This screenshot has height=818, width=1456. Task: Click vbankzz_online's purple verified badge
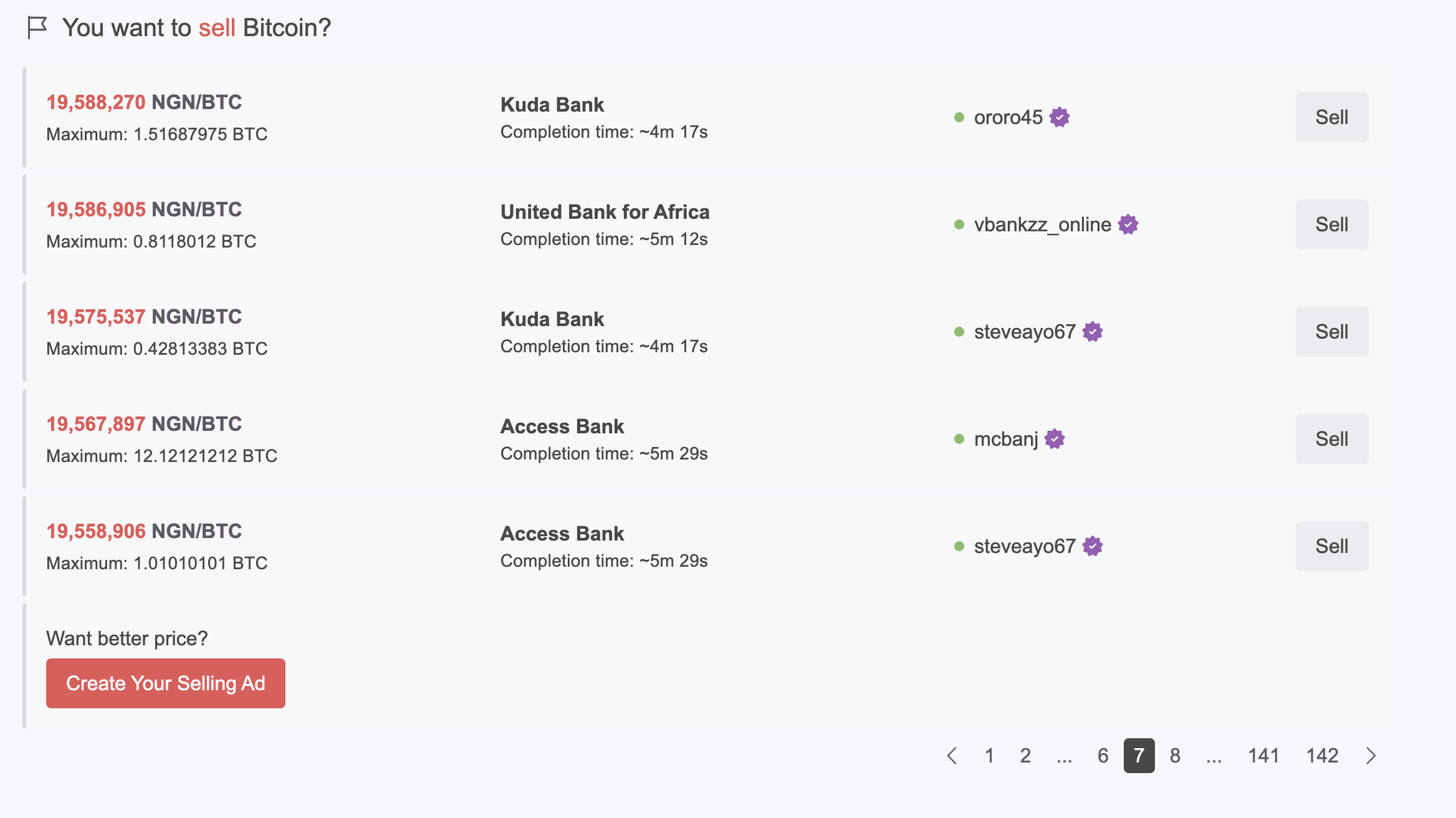pos(1128,224)
